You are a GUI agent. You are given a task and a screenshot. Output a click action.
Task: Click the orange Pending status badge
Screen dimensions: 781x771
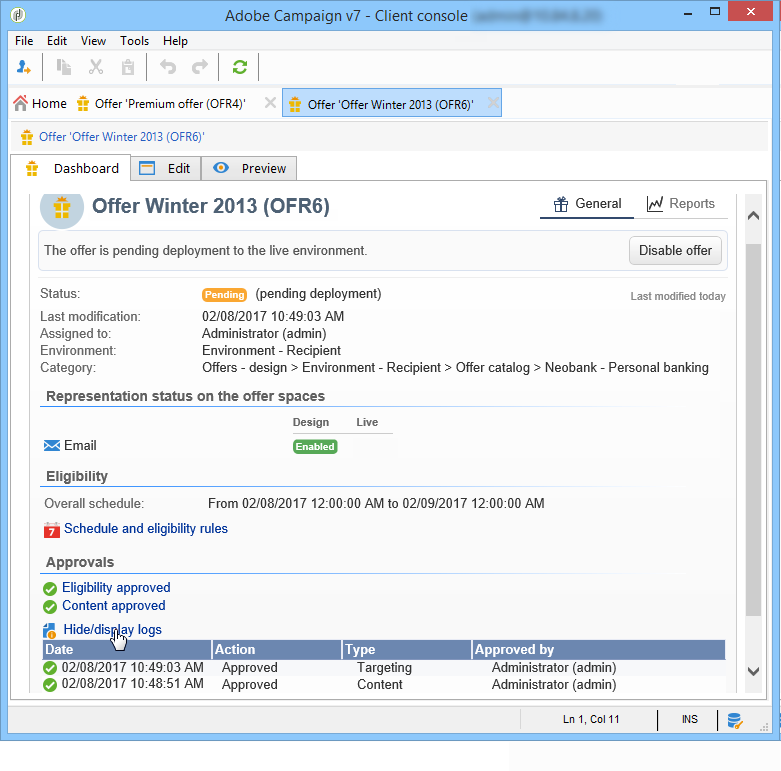tap(224, 295)
